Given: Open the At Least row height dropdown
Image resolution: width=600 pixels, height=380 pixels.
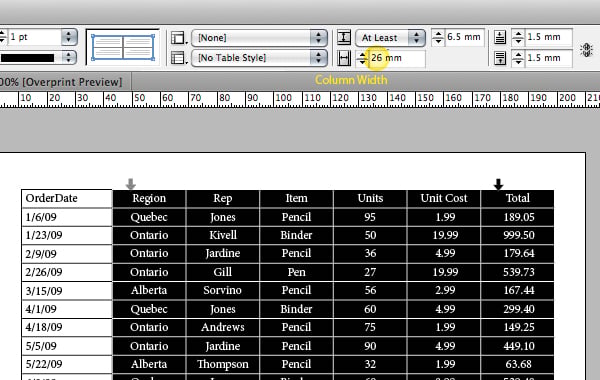Looking at the screenshot, I should (390, 38).
